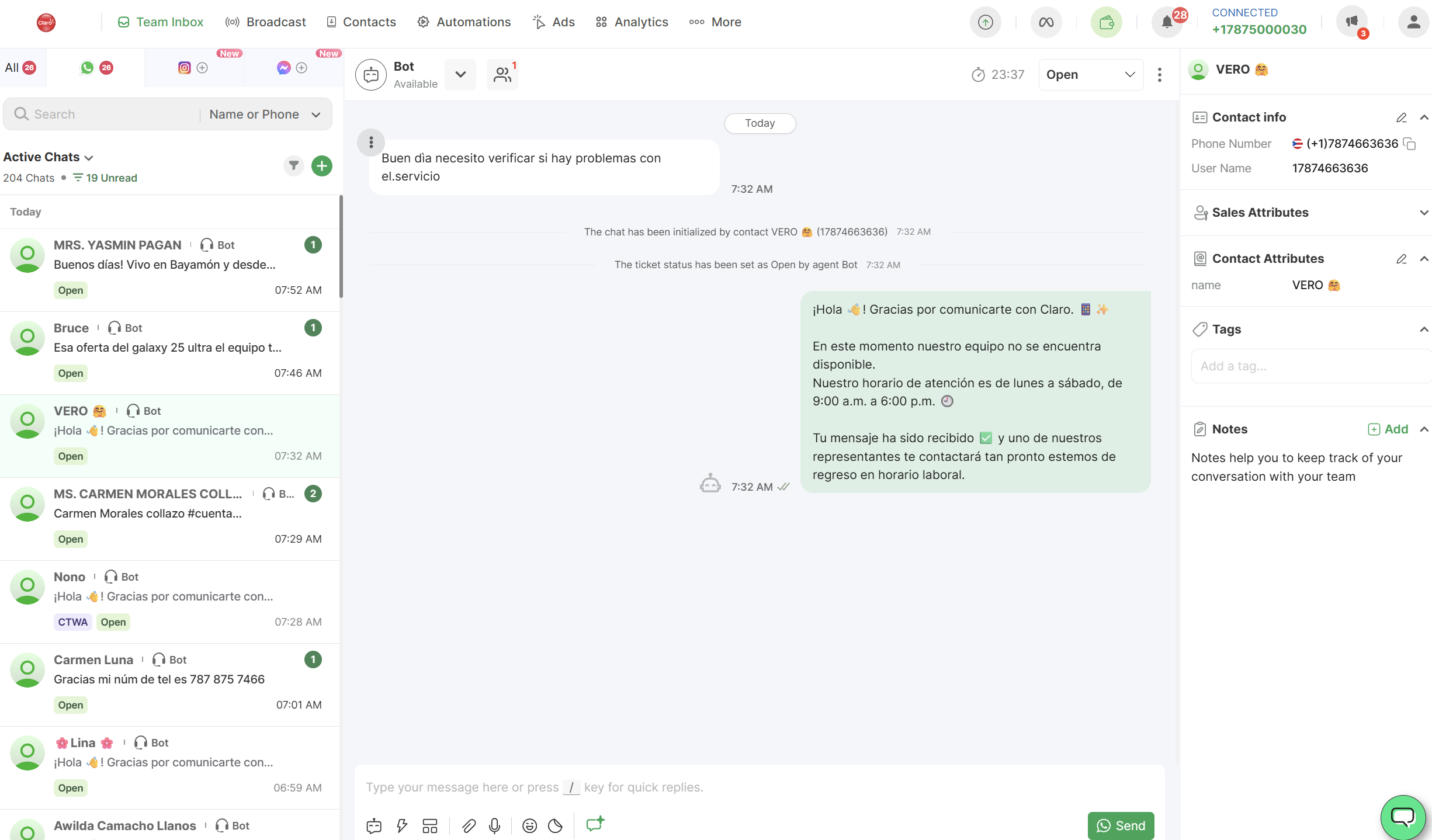Switch to the Analytics tab
The height and width of the screenshot is (840, 1432).
pyautogui.click(x=631, y=22)
